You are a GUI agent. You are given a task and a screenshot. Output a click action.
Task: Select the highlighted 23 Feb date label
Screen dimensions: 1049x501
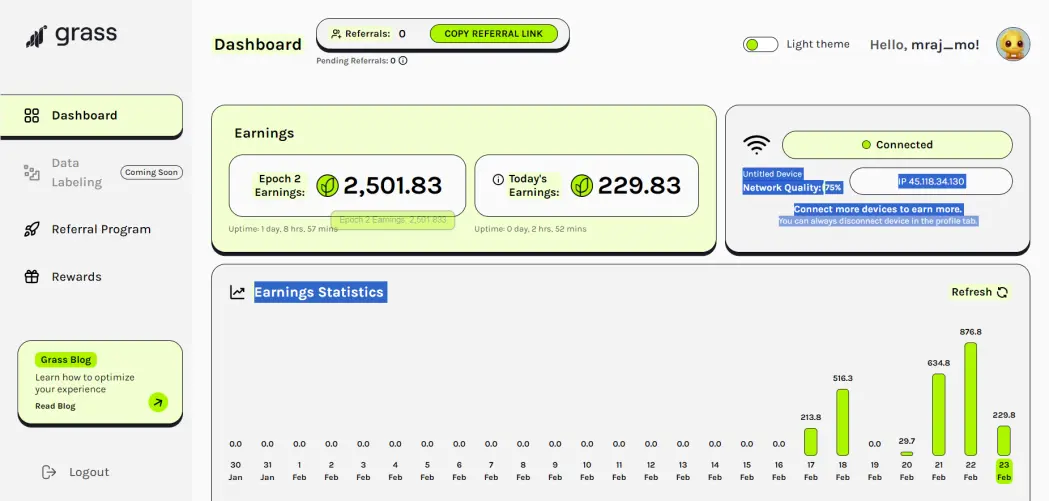pos(1004,471)
